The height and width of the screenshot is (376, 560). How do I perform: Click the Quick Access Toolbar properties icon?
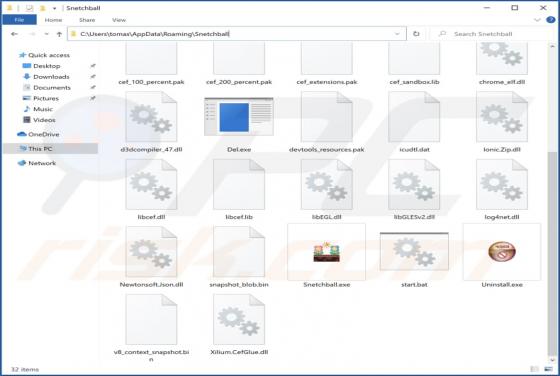30,7
